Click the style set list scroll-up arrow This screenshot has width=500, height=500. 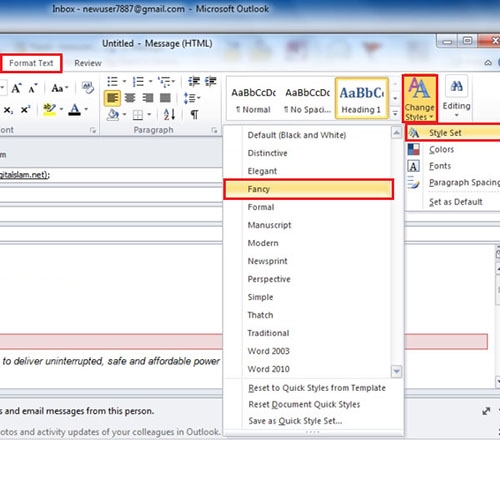click(x=396, y=133)
